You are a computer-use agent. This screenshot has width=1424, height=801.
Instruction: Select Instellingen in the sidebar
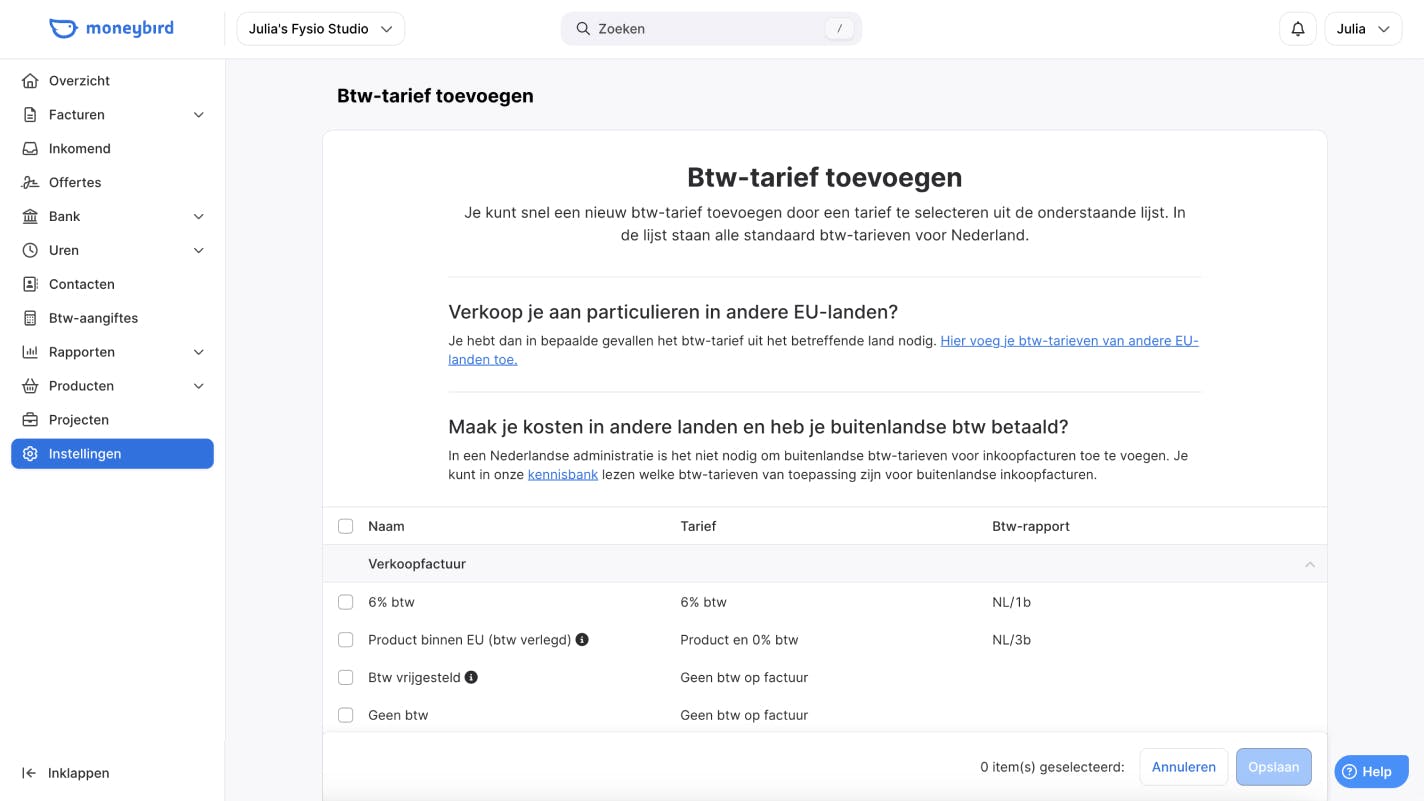pos(85,453)
